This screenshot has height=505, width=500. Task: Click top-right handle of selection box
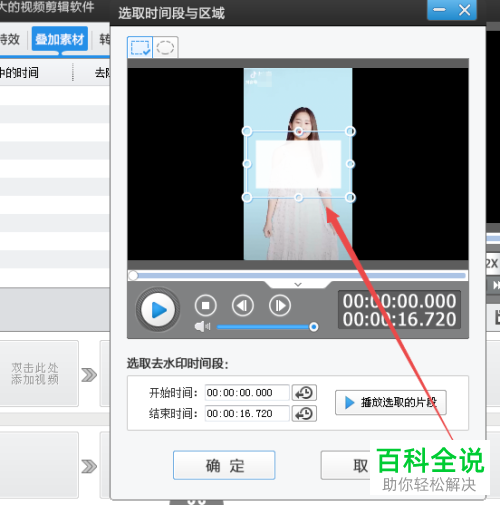click(350, 131)
